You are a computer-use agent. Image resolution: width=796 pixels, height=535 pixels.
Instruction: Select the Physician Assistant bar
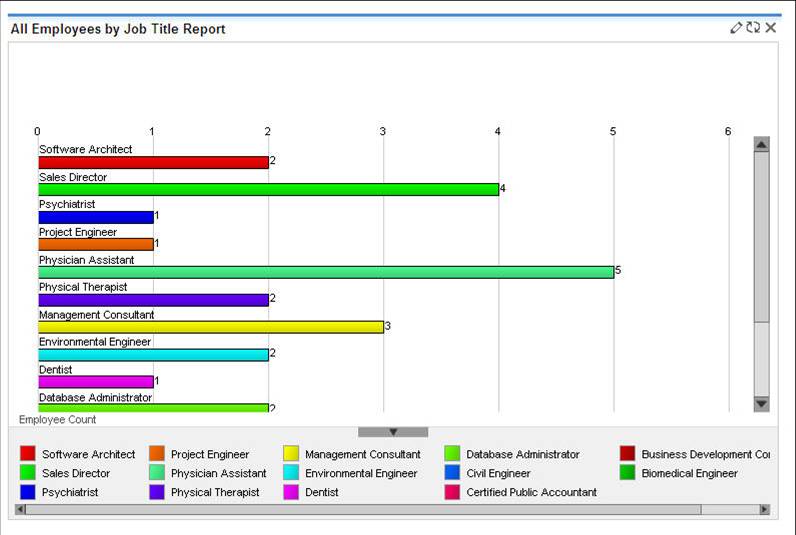[326, 272]
